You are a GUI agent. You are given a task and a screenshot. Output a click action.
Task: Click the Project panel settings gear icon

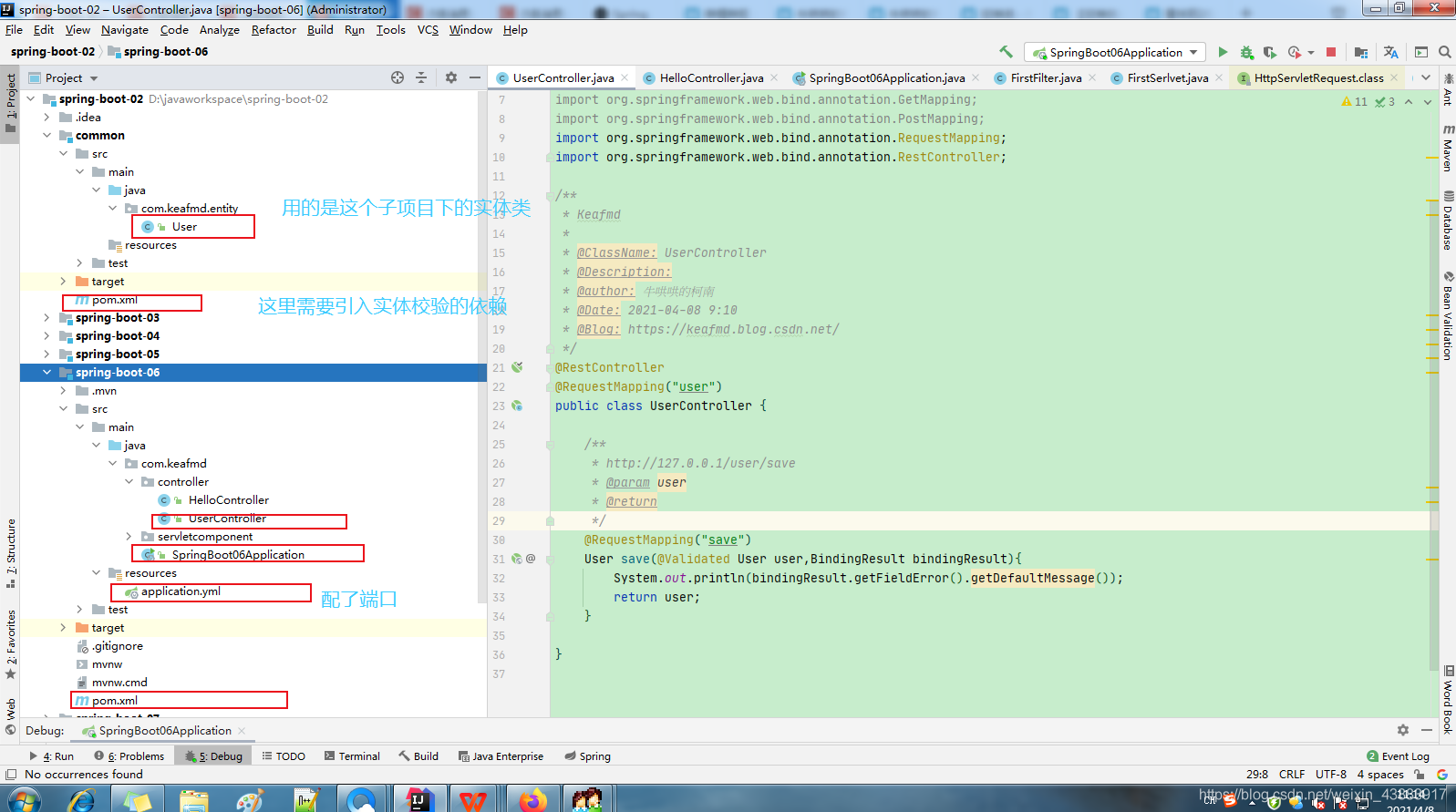tap(451, 78)
